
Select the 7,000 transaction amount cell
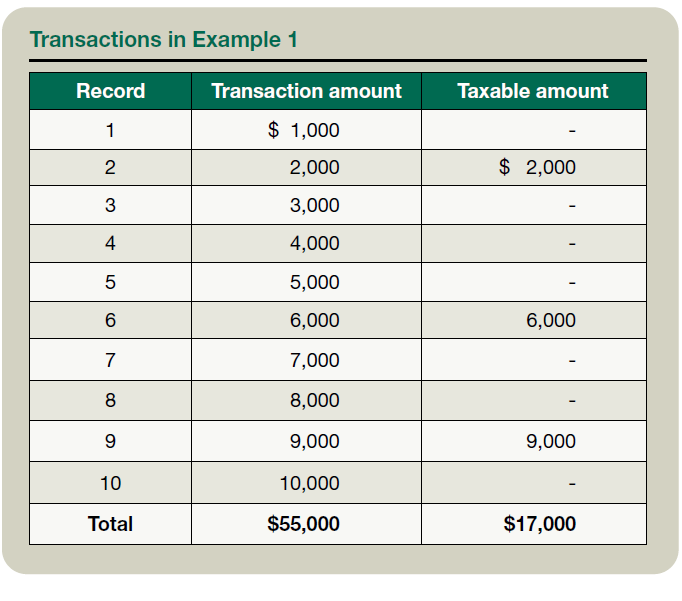[314, 360]
